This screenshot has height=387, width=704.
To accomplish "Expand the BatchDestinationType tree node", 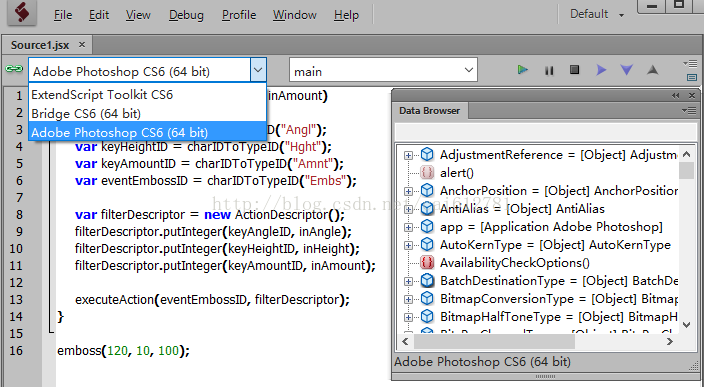I will point(408,281).
